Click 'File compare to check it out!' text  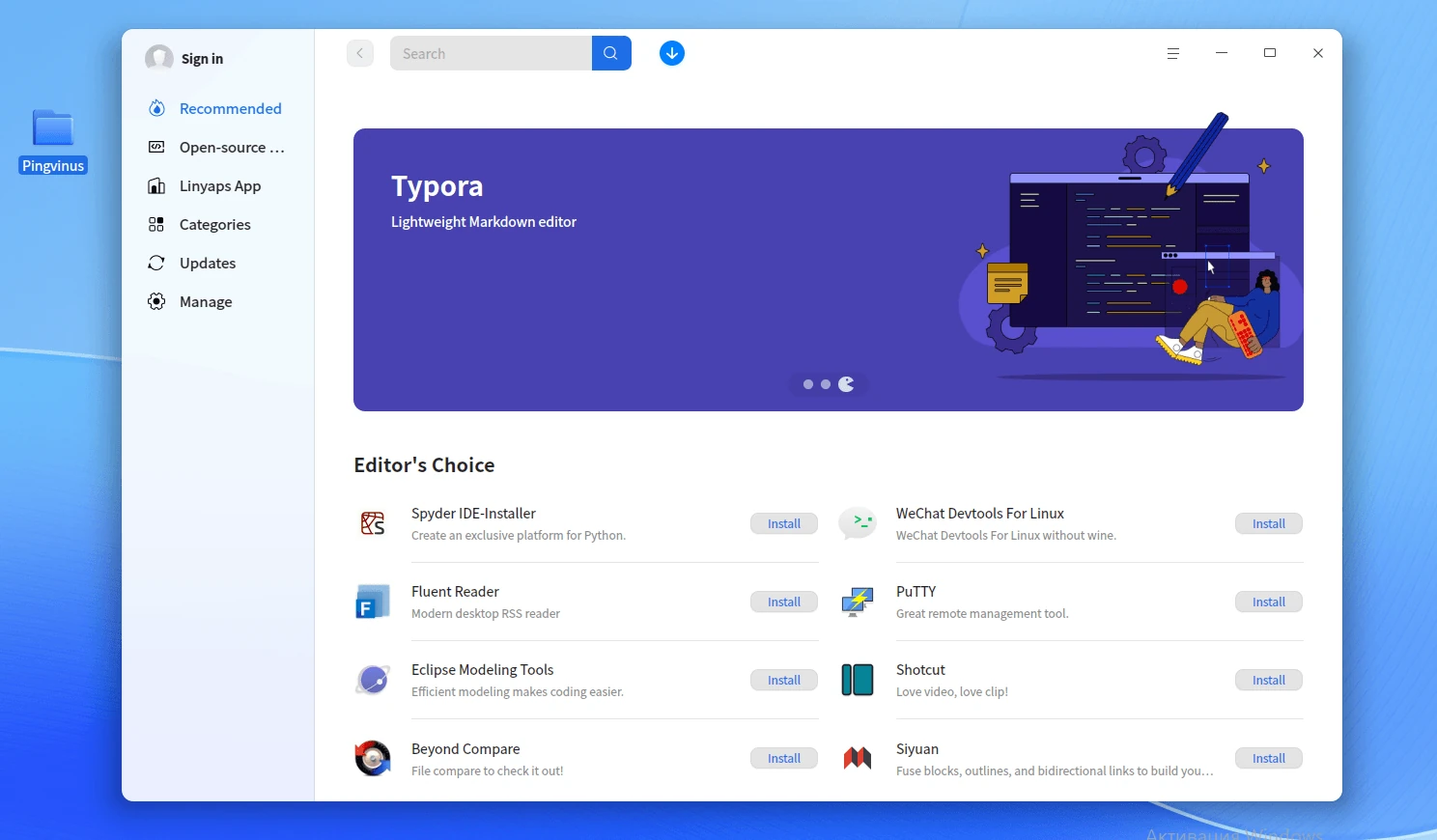pyautogui.click(x=488, y=771)
